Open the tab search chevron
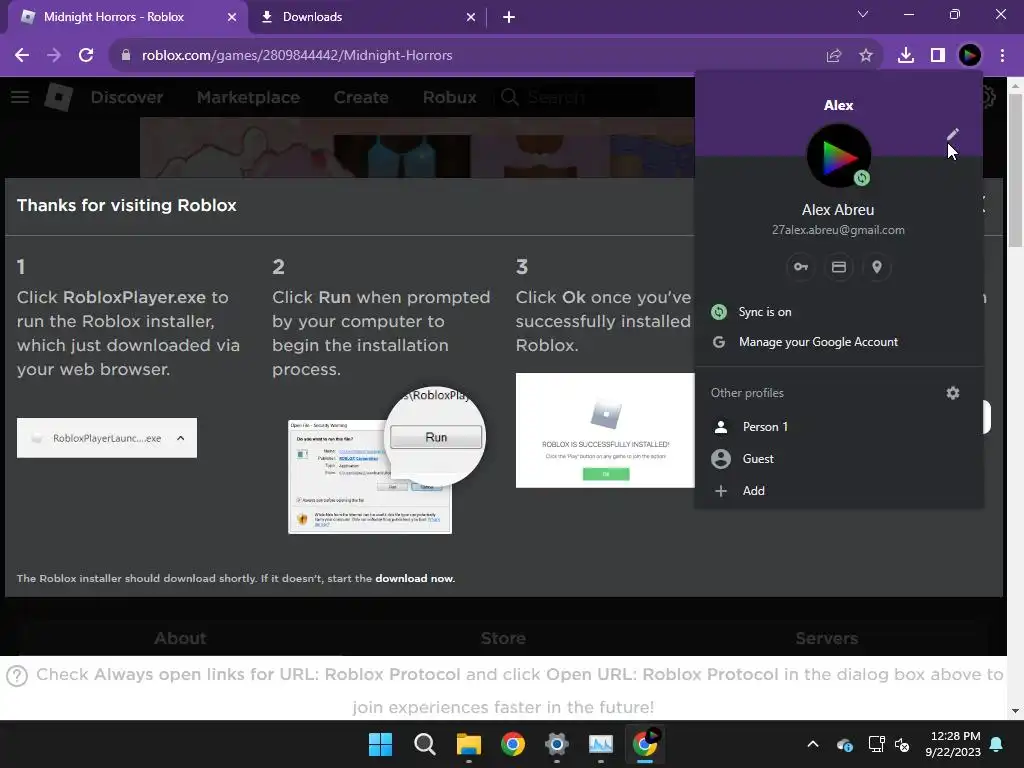1024x768 pixels. [x=863, y=14]
